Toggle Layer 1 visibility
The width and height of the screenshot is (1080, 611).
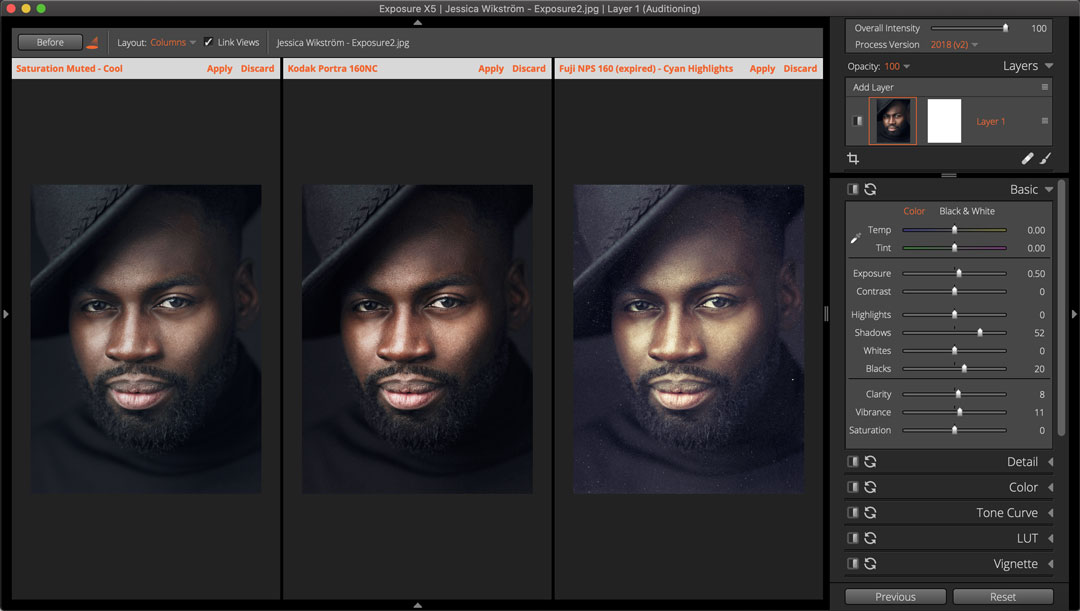click(x=857, y=121)
